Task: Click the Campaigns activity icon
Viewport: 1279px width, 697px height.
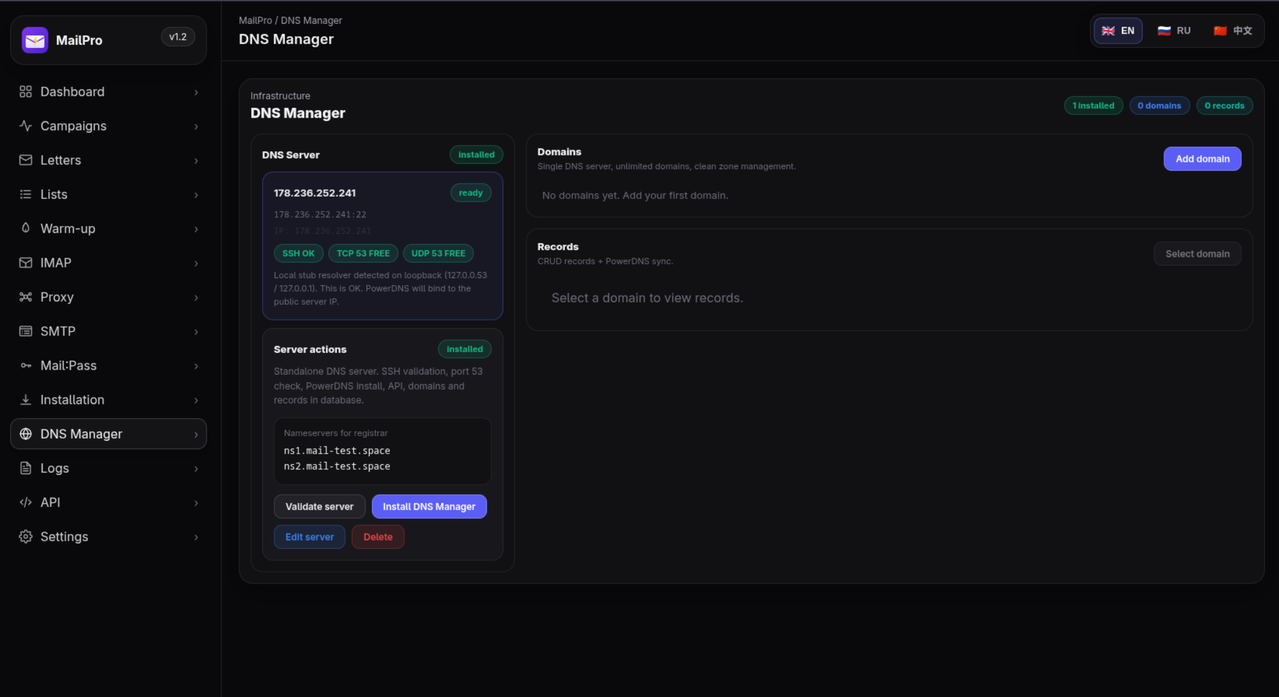Action: click(x=26, y=126)
